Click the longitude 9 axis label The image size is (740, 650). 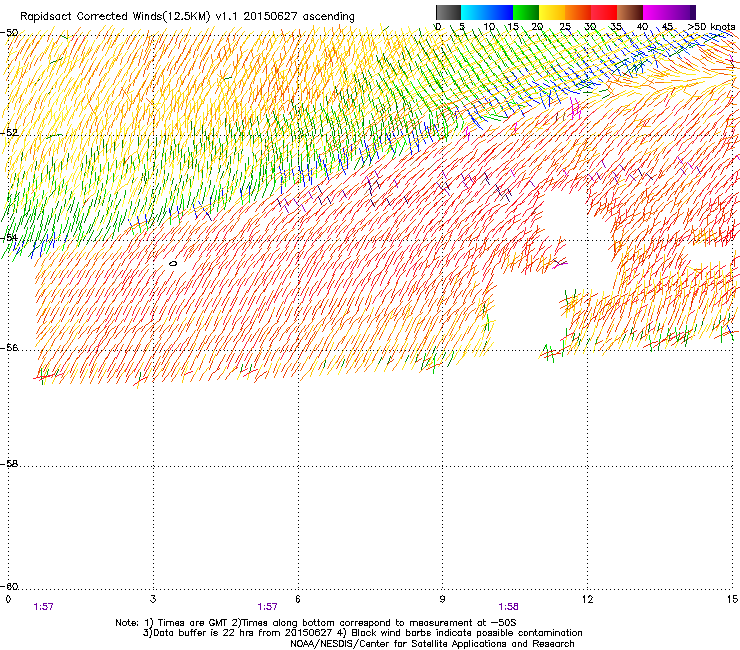click(x=442, y=599)
